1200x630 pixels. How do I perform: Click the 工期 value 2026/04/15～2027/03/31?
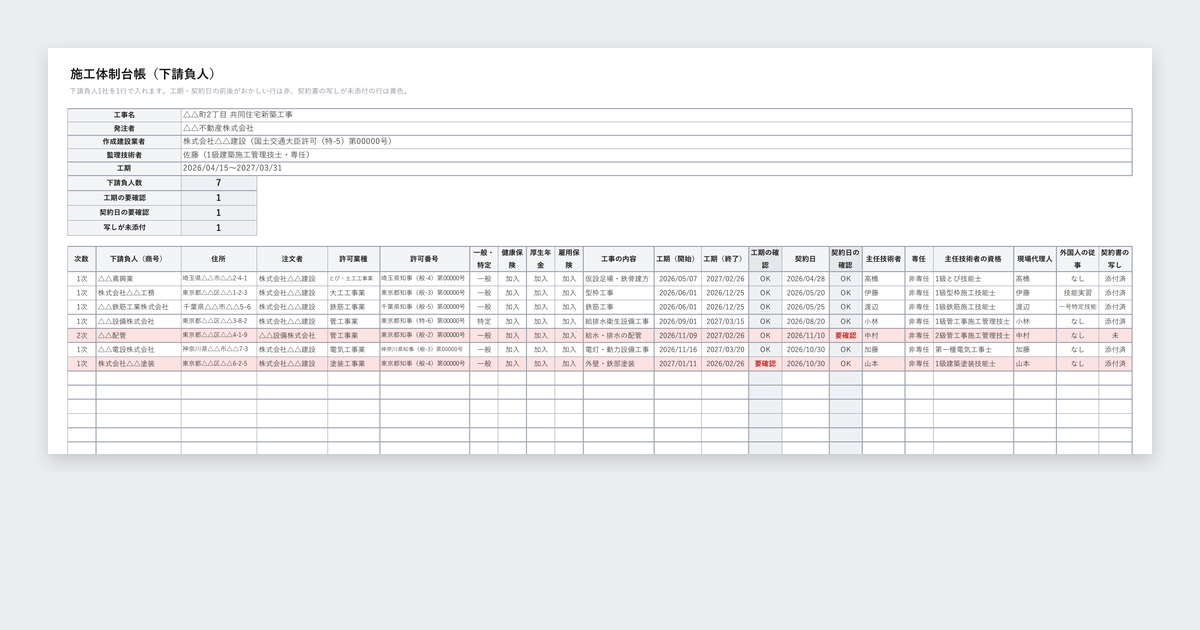tap(657, 169)
